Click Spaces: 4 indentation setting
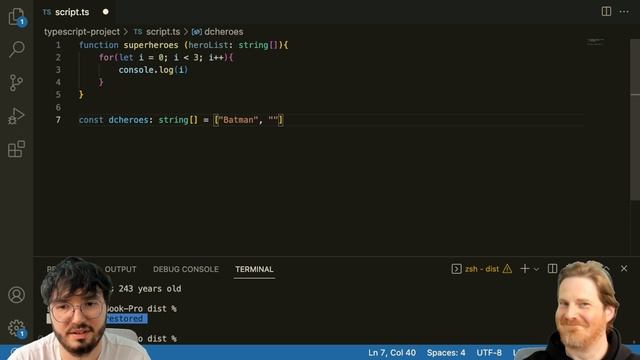 pos(446,353)
